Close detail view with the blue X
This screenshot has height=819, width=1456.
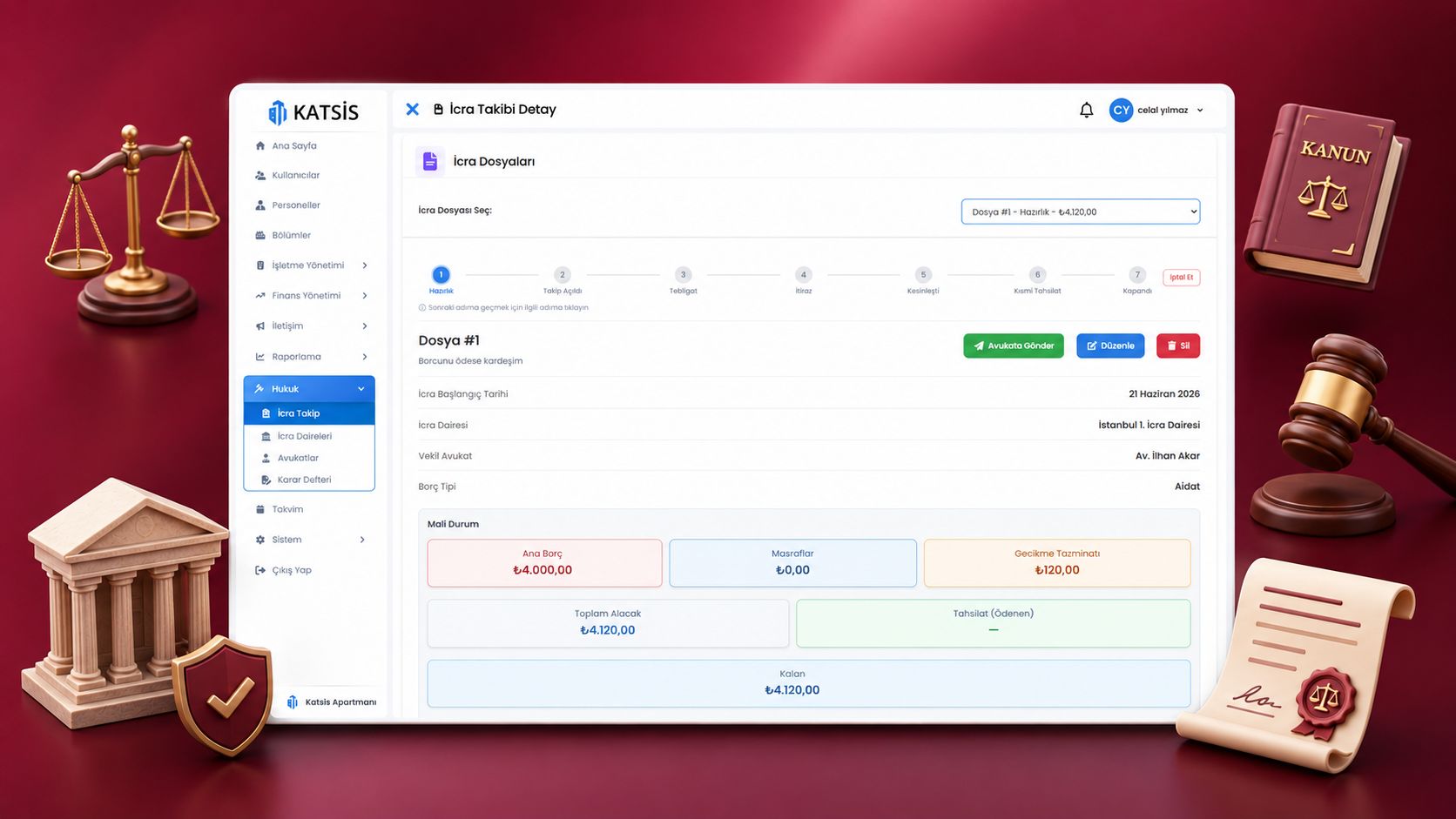[x=413, y=109]
